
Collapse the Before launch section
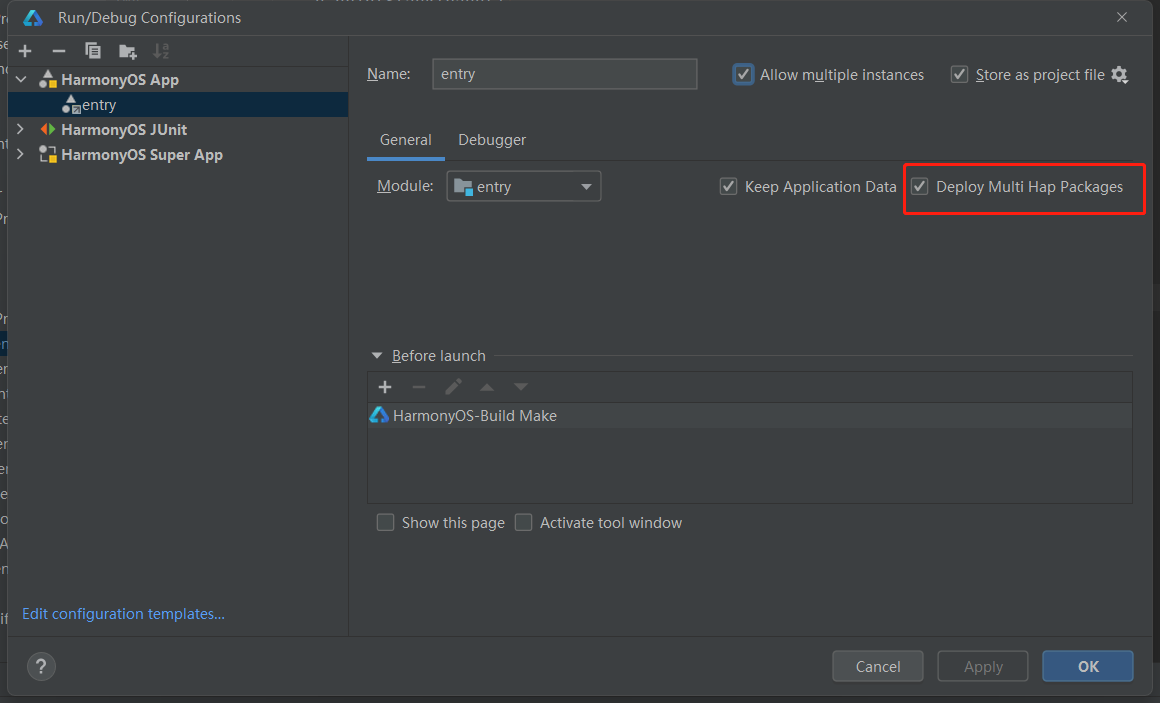pos(377,356)
